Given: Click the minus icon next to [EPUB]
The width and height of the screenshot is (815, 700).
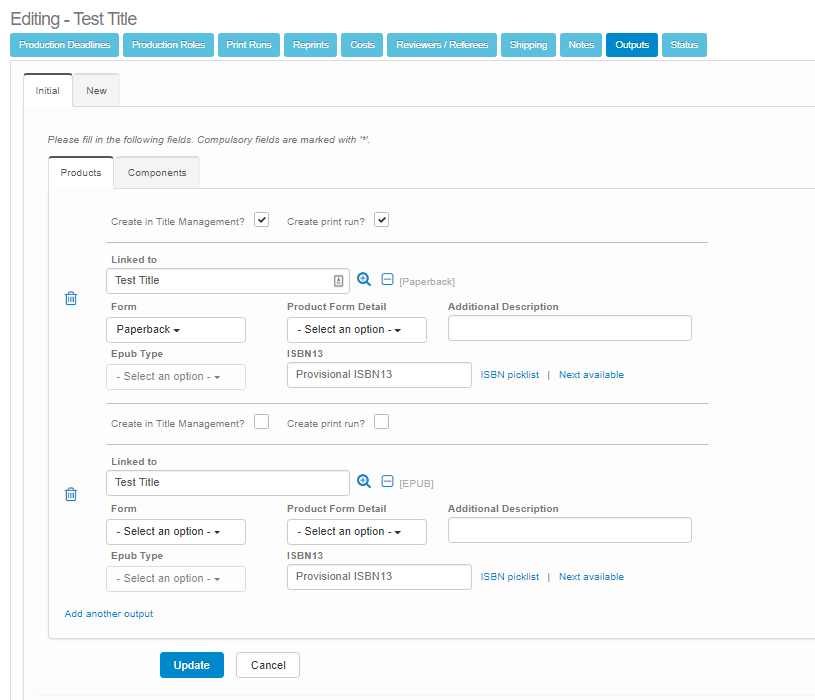Looking at the screenshot, I should (388, 482).
